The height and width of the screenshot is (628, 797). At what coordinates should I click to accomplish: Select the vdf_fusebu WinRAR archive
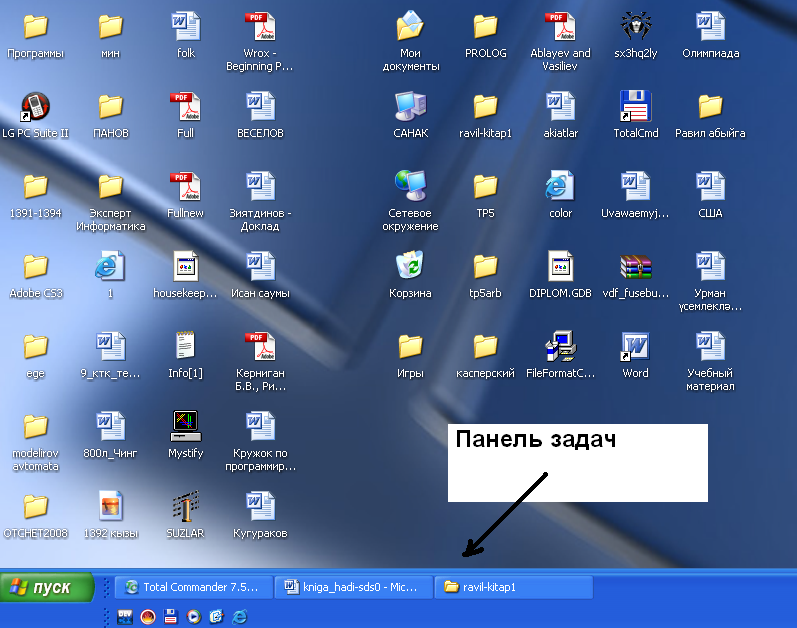click(635, 266)
